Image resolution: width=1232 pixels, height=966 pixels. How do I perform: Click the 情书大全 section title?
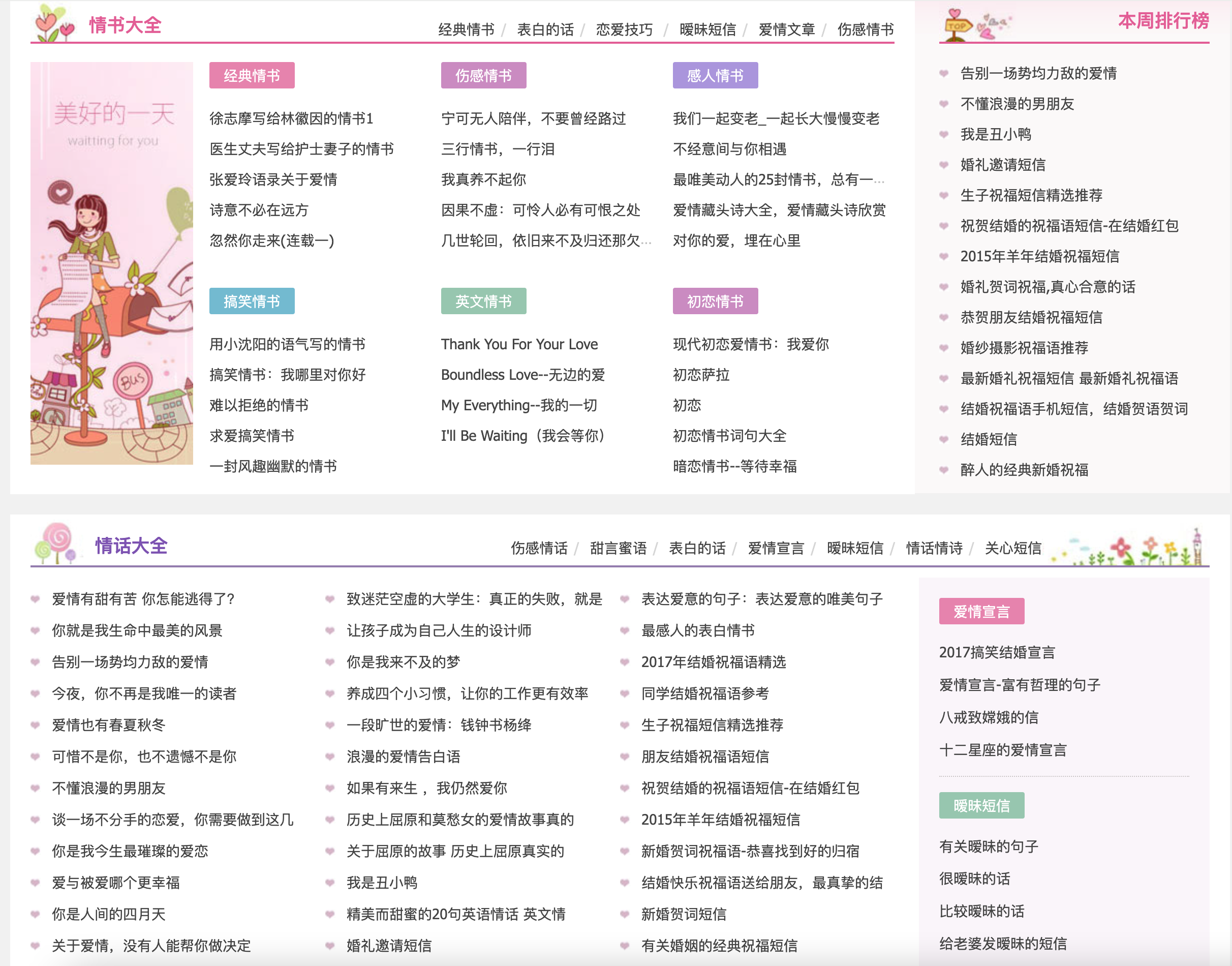(126, 25)
